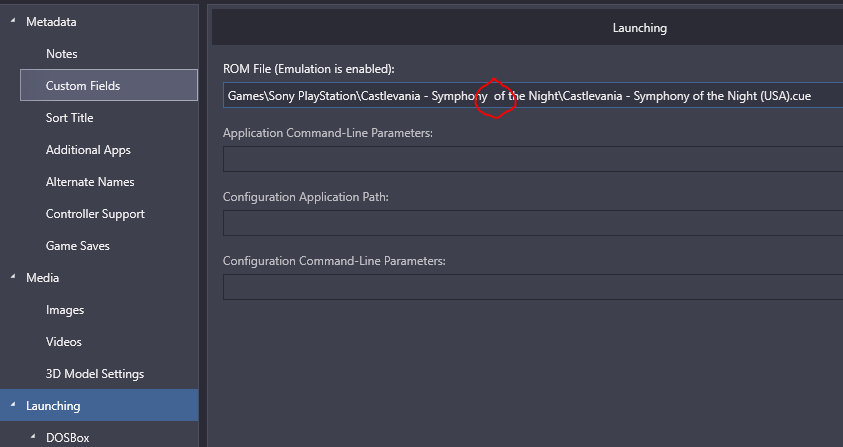Open the Notes page
This screenshot has height=447, width=843.
click(61, 54)
